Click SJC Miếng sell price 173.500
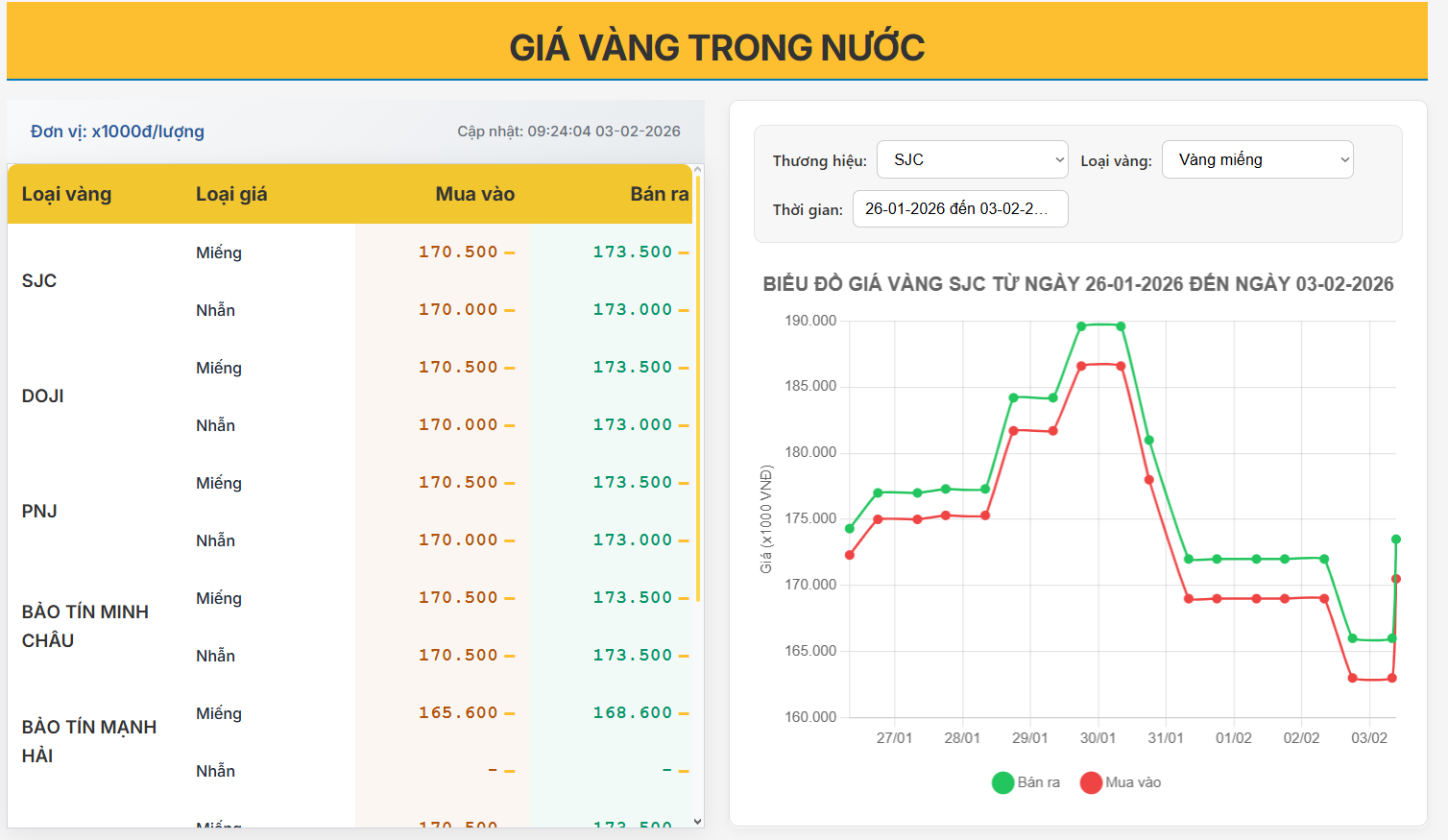This screenshot has width=1448, height=840. pyautogui.click(x=633, y=252)
